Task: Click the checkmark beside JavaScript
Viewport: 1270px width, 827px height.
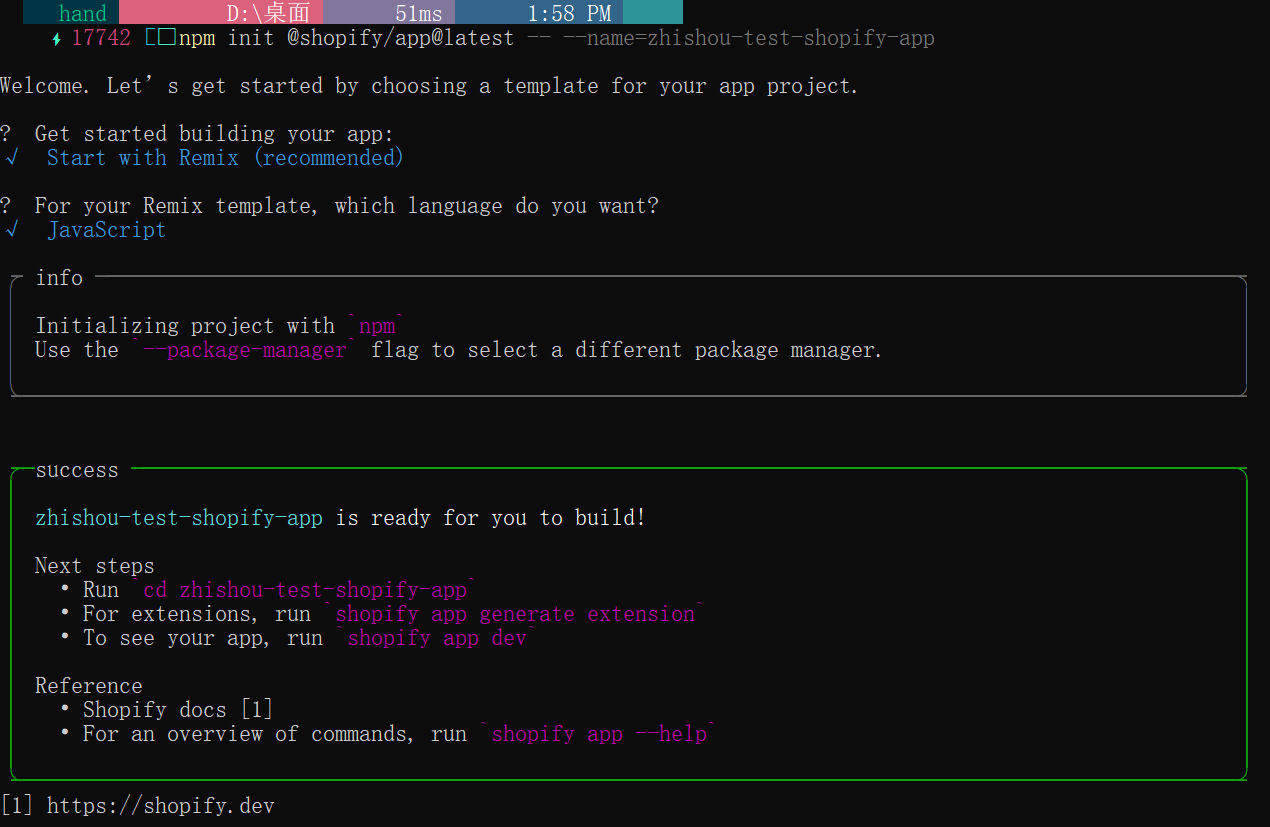Action: [12, 230]
